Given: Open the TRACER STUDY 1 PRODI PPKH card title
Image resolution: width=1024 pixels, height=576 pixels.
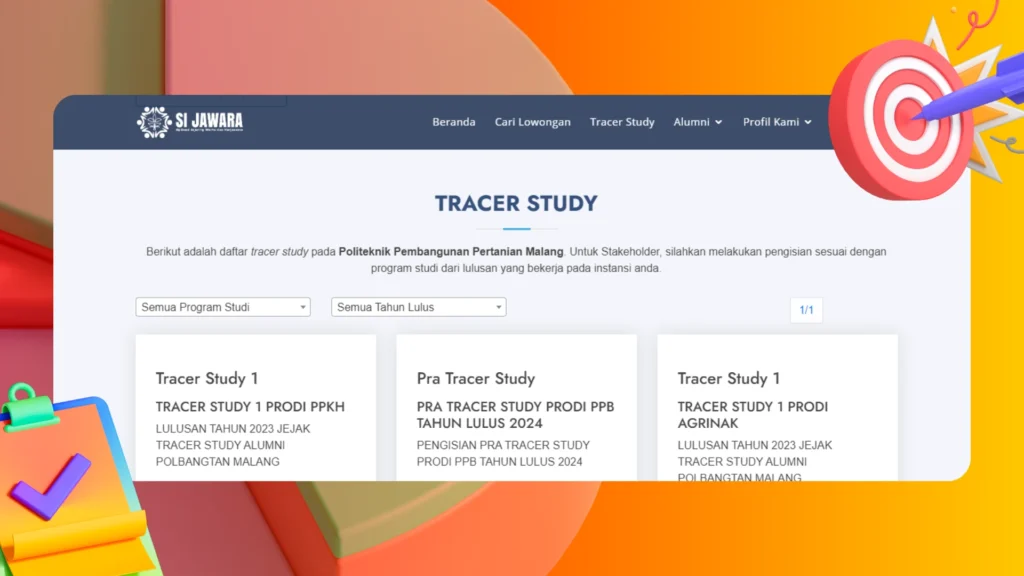Looking at the screenshot, I should (250, 407).
